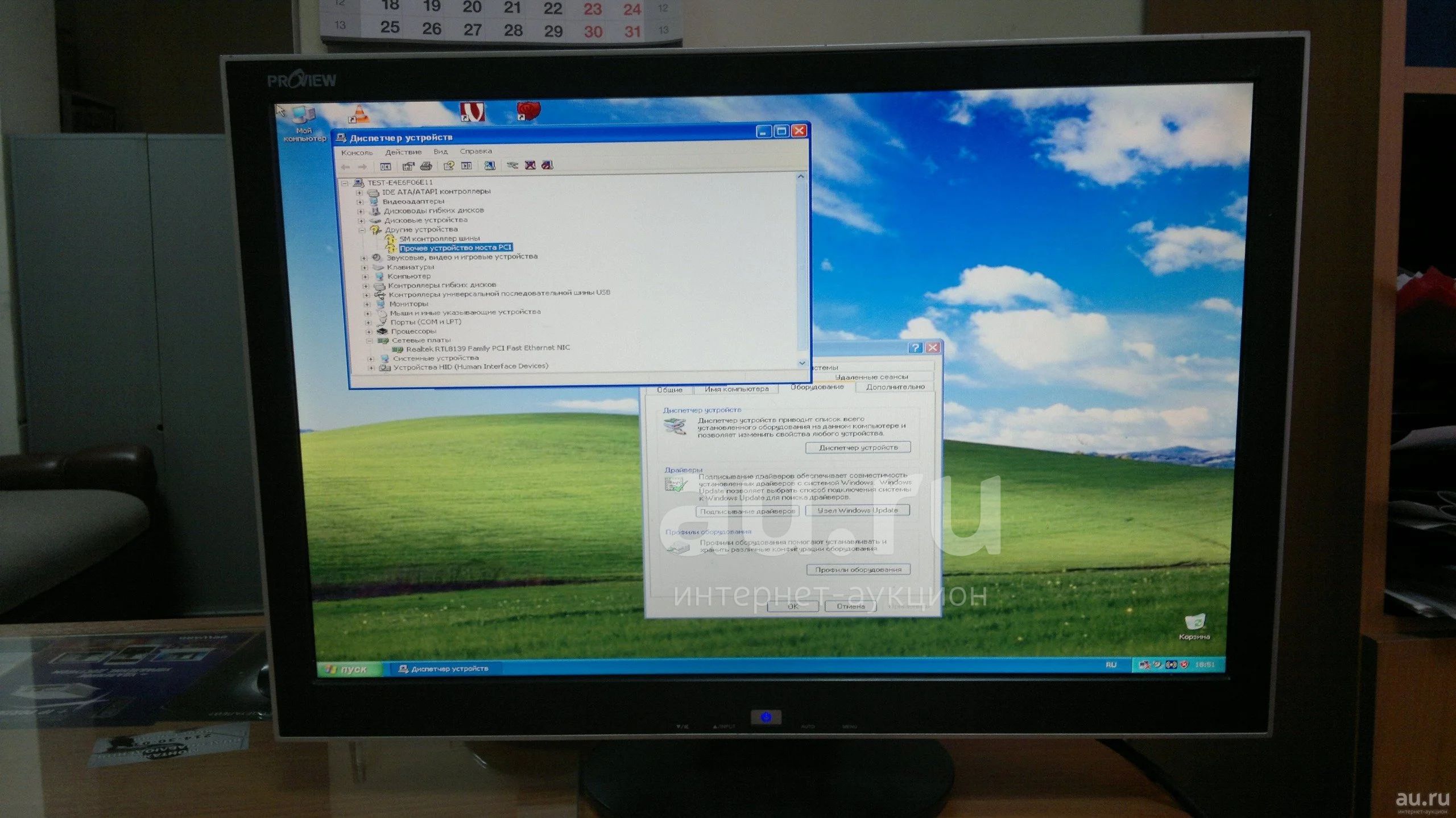The width and height of the screenshot is (1456, 818).
Task: Click OK in System Properties dialog
Action: coord(793,606)
